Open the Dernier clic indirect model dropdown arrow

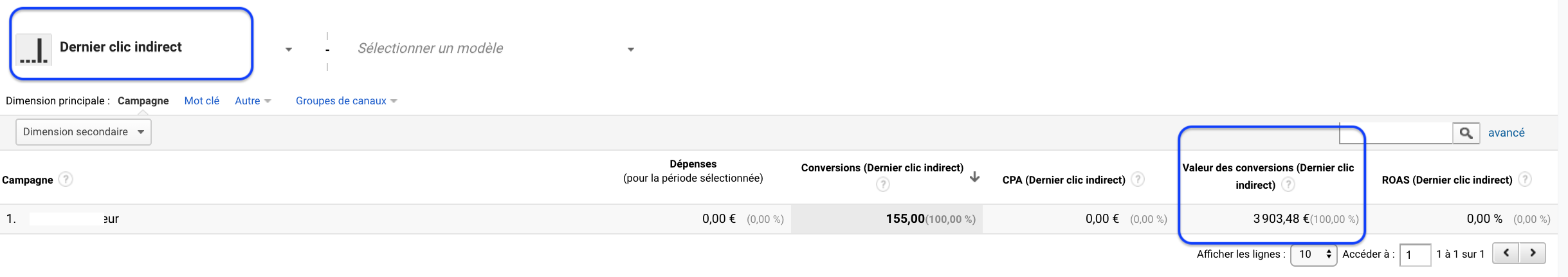289,49
